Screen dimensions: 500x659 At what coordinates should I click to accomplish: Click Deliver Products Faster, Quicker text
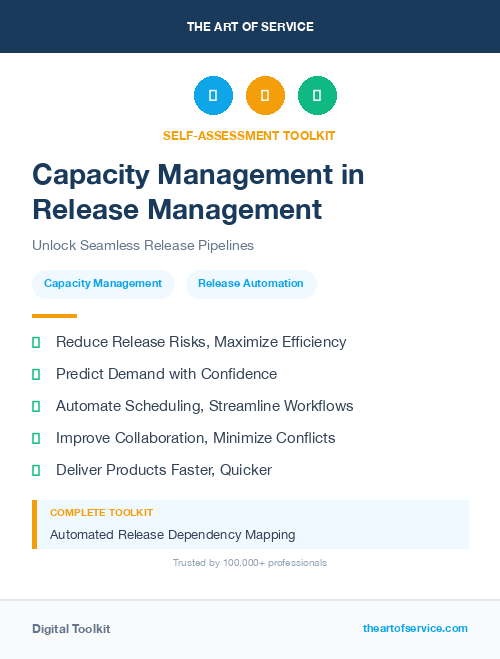[x=164, y=470]
